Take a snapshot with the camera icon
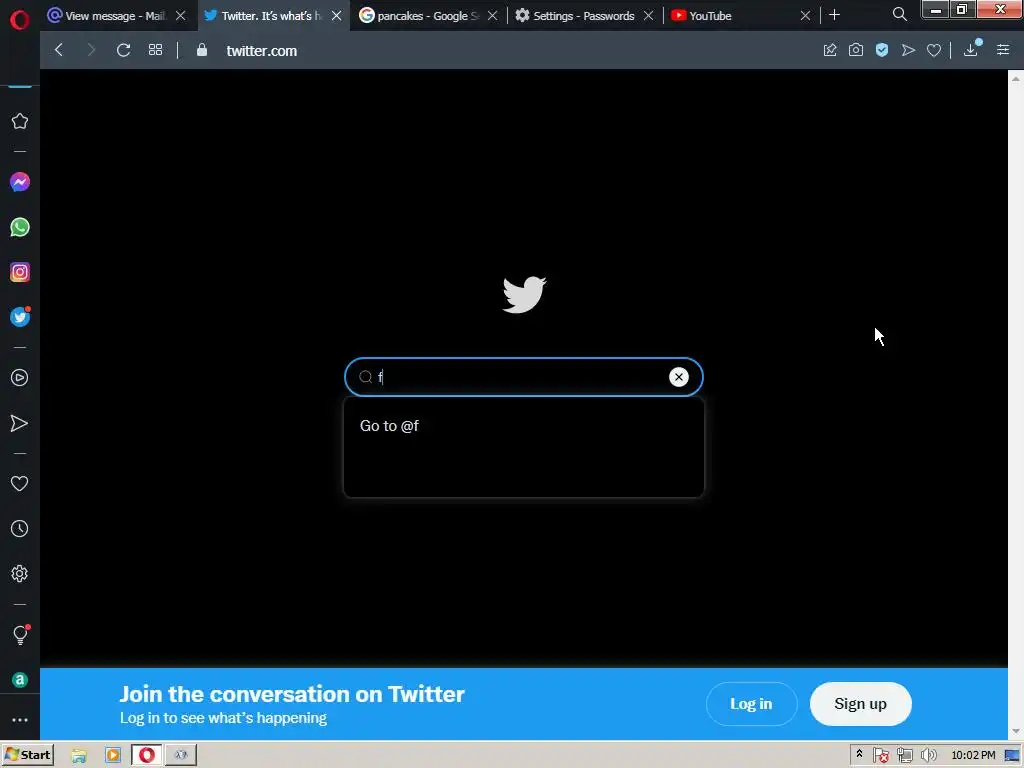 (x=856, y=50)
